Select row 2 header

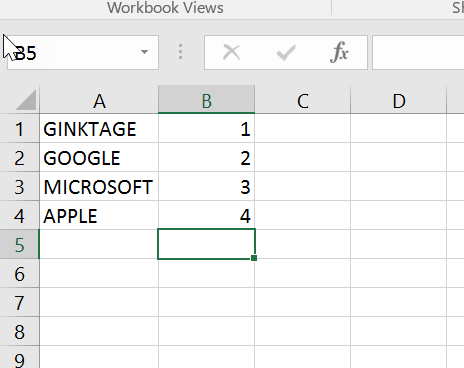click(19, 158)
